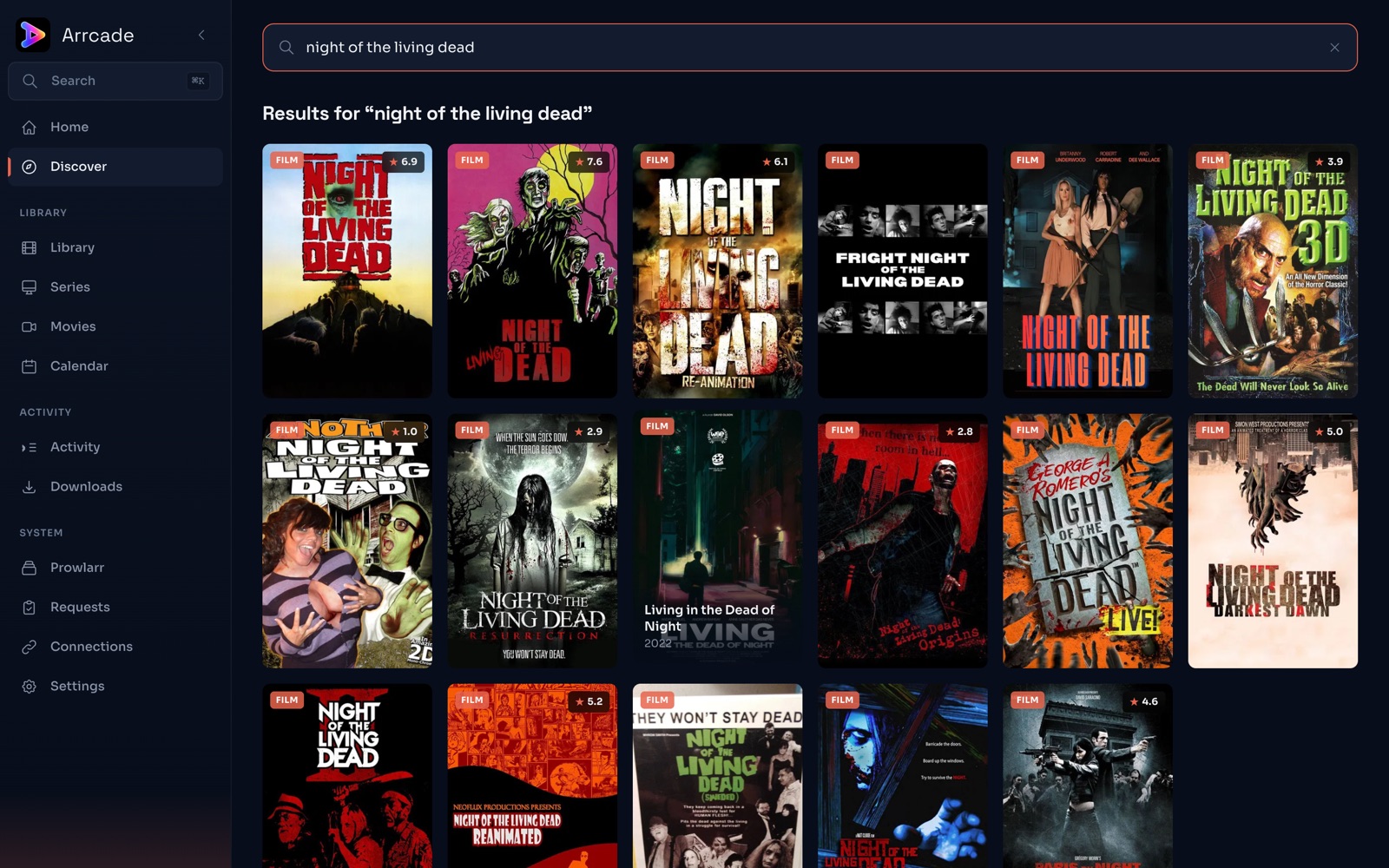Click the Library film-strip icon
The image size is (1389, 868).
coord(30,247)
